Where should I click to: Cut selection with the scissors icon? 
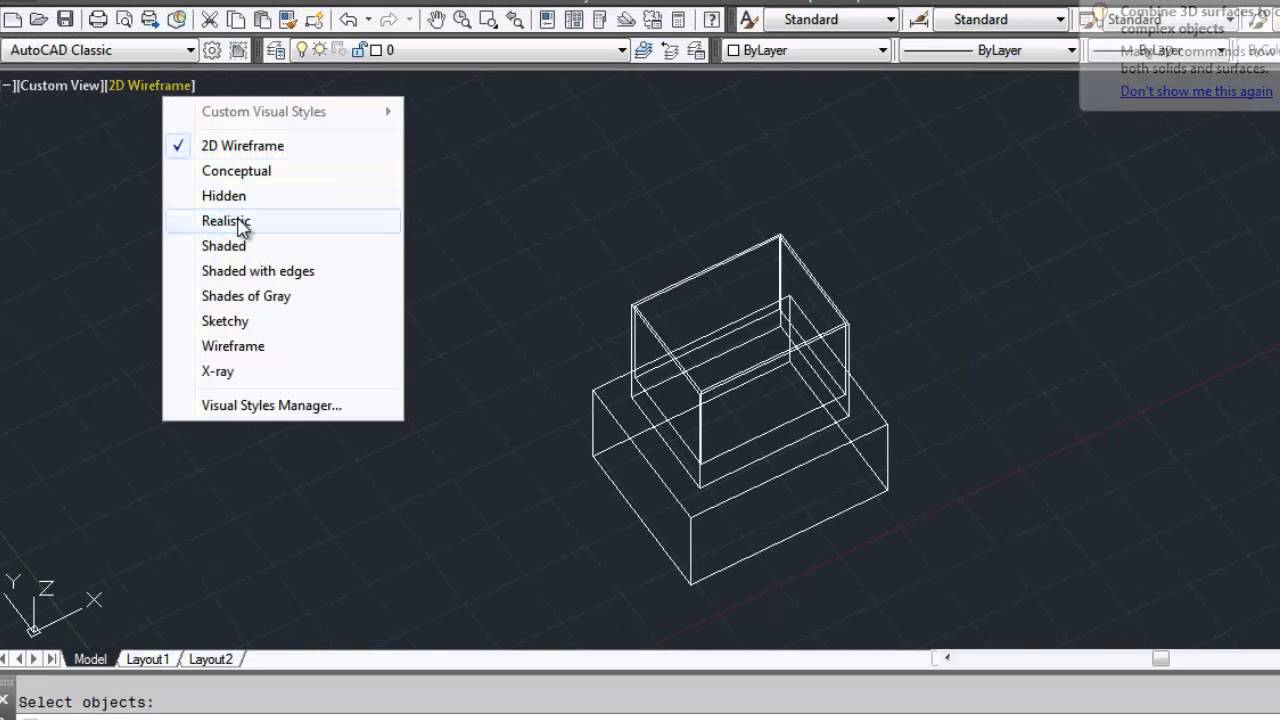tap(210, 19)
